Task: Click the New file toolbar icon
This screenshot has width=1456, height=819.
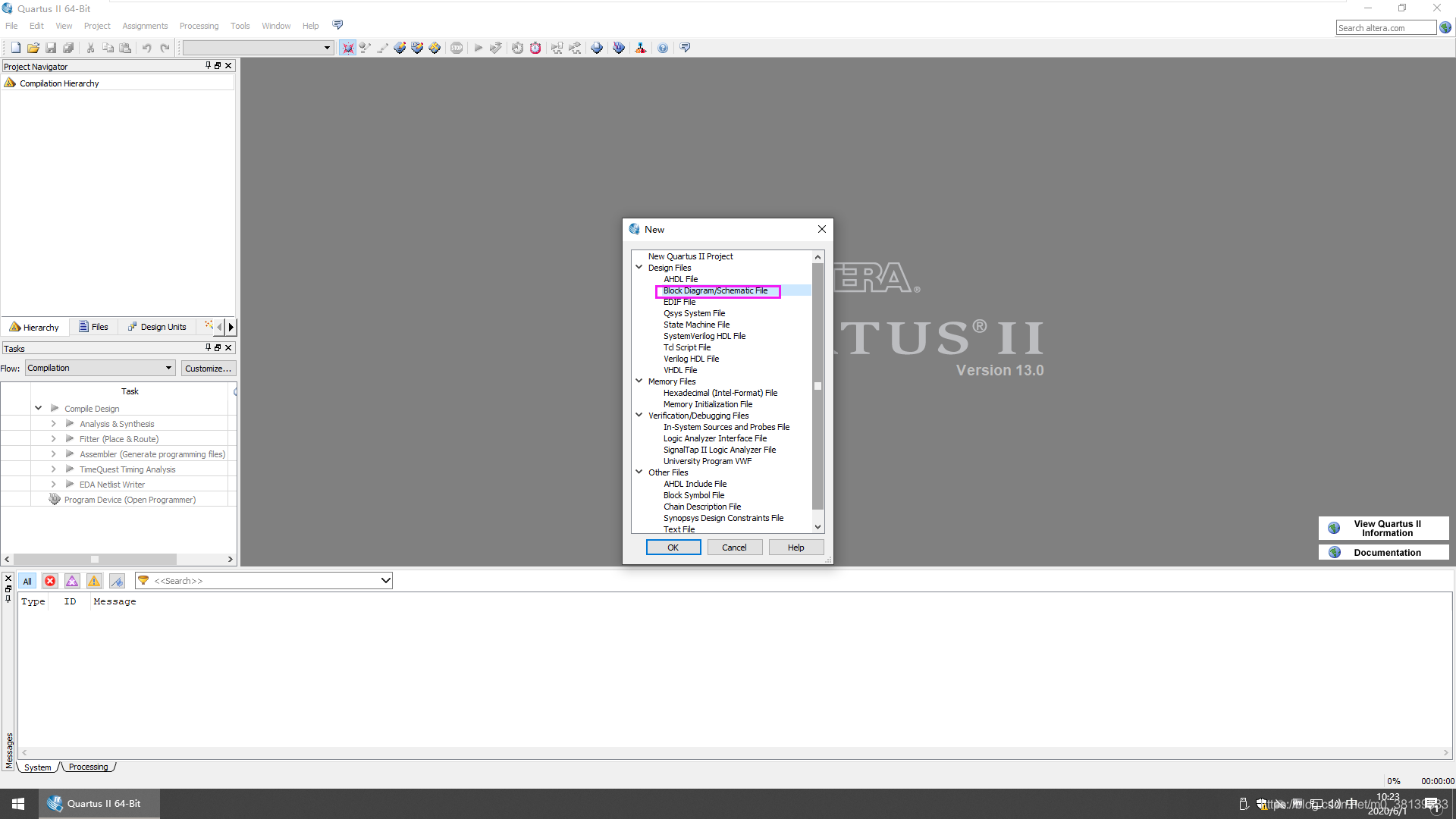Action: click(16, 48)
